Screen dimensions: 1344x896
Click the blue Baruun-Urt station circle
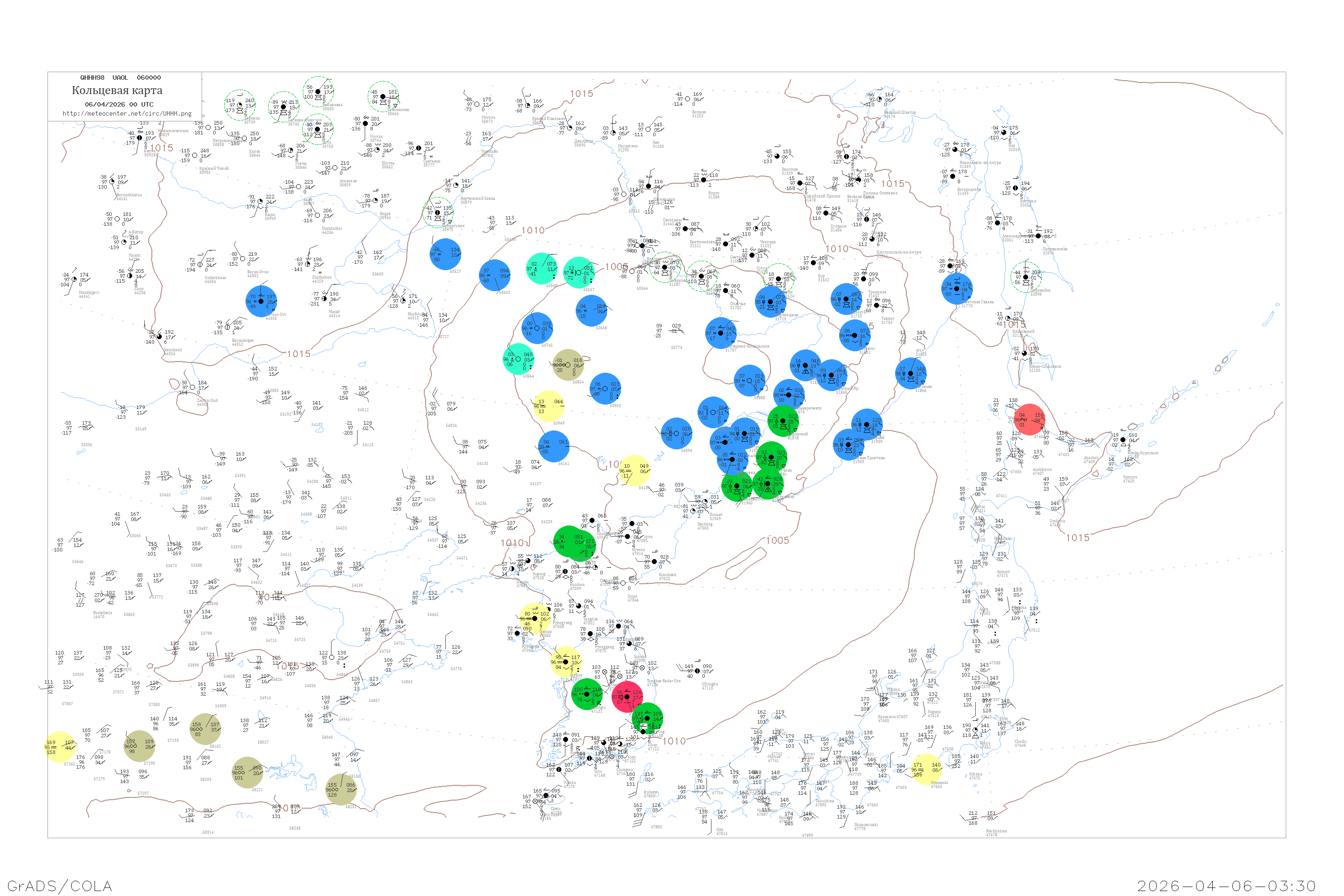click(x=261, y=301)
